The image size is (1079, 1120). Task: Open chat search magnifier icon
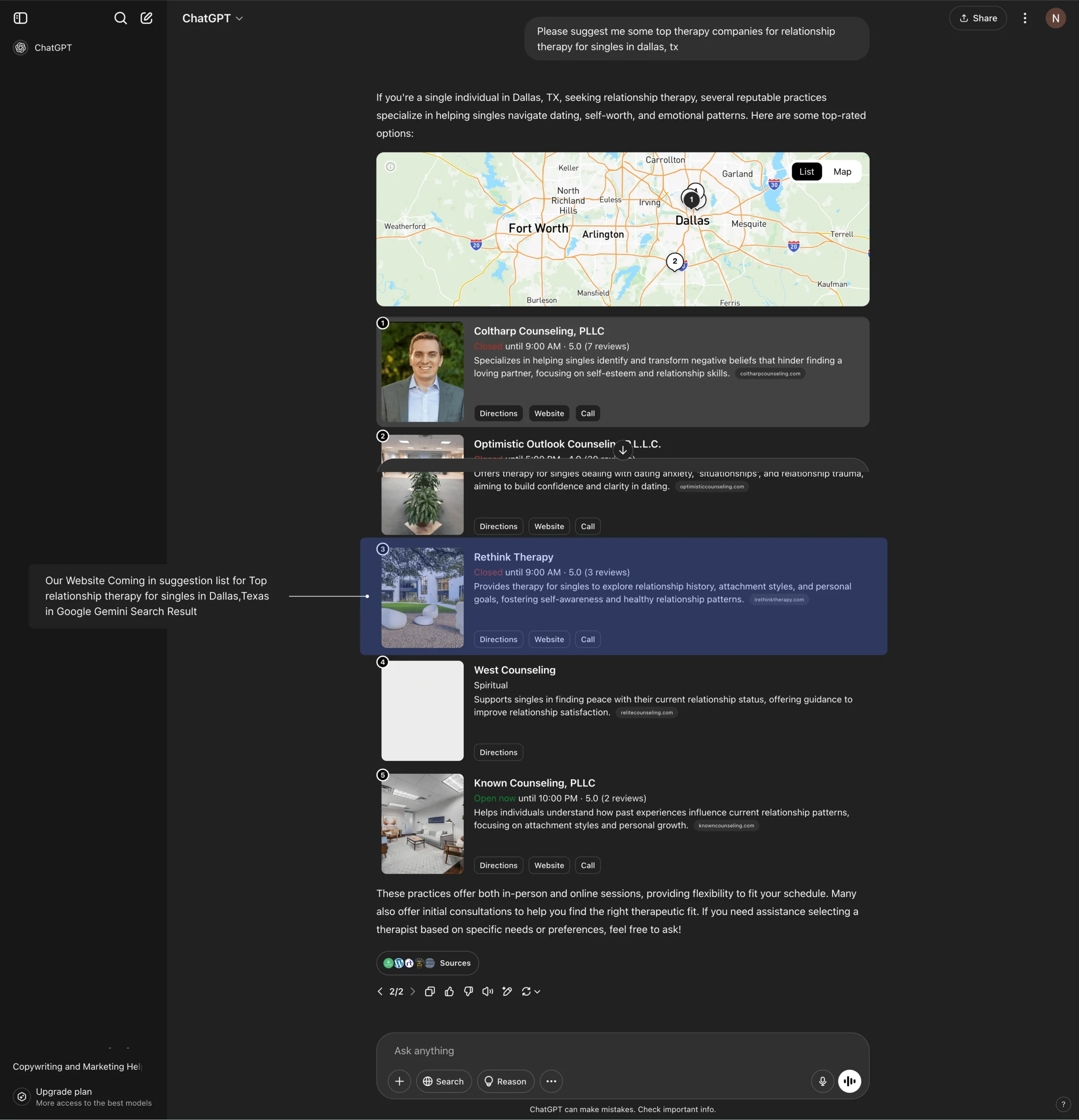tap(121, 18)
